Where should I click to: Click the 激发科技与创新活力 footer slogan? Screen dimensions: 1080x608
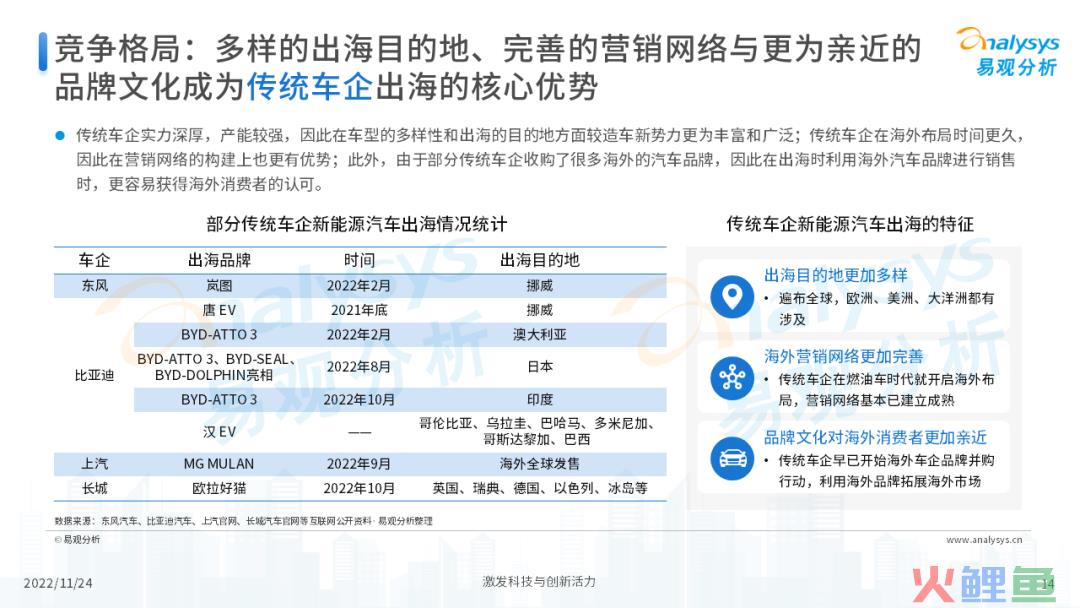(x=539, y=581)
